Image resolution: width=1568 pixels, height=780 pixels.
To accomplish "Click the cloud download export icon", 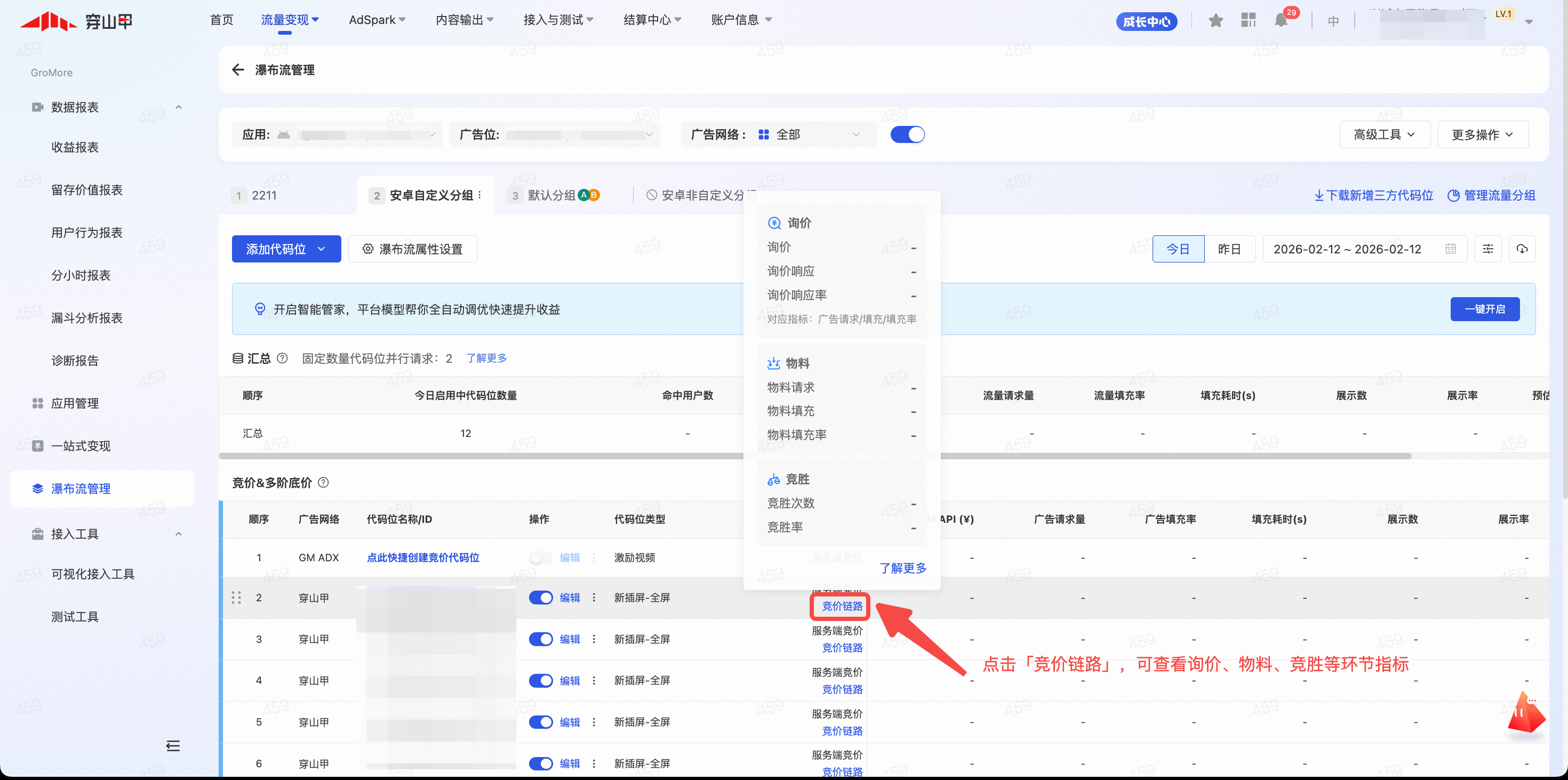I will tap(1522, 249).
